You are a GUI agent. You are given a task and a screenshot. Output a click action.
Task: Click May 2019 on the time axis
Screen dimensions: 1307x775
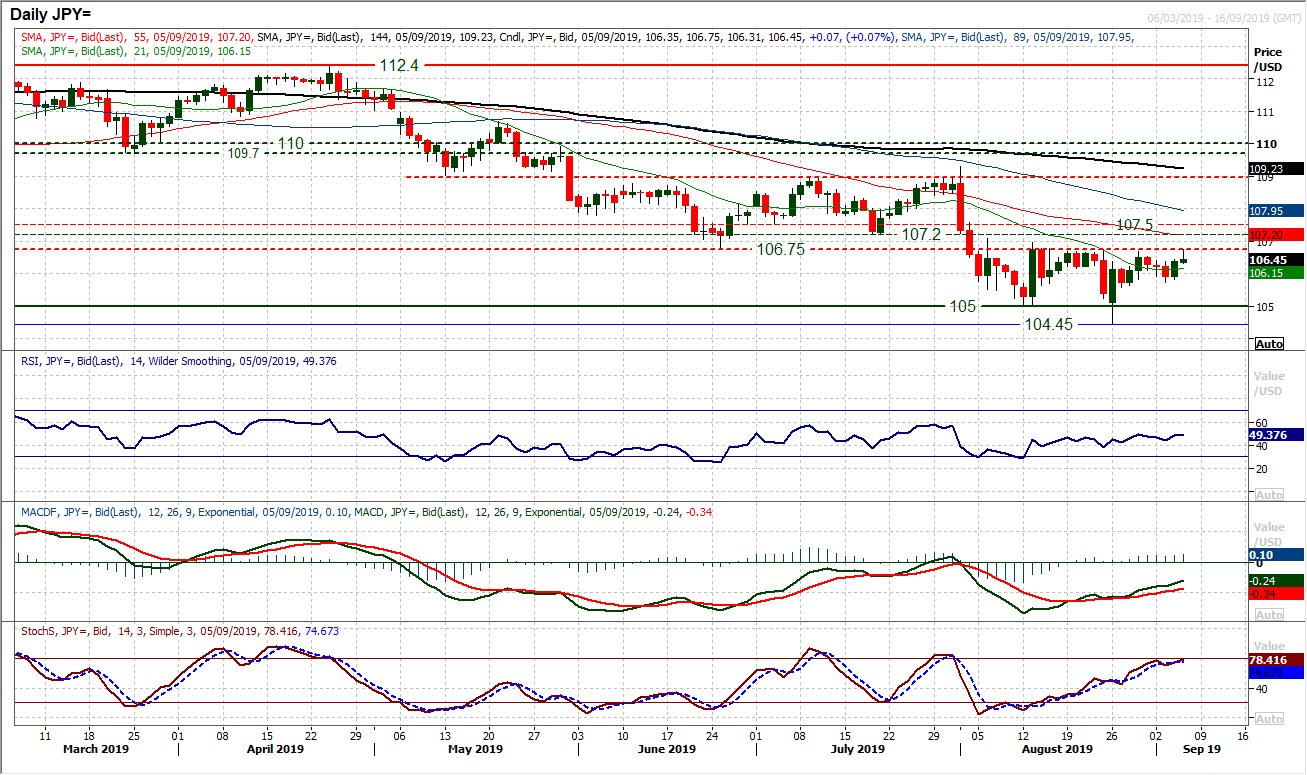[x=475, y=749]
